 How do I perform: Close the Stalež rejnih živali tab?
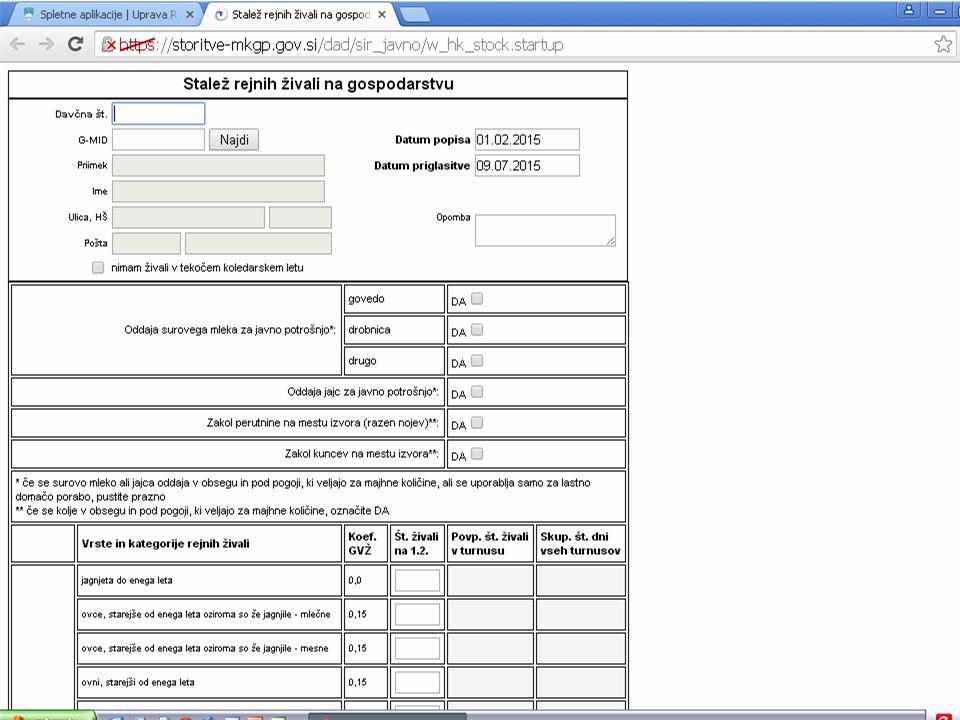[x=381, y=14]
